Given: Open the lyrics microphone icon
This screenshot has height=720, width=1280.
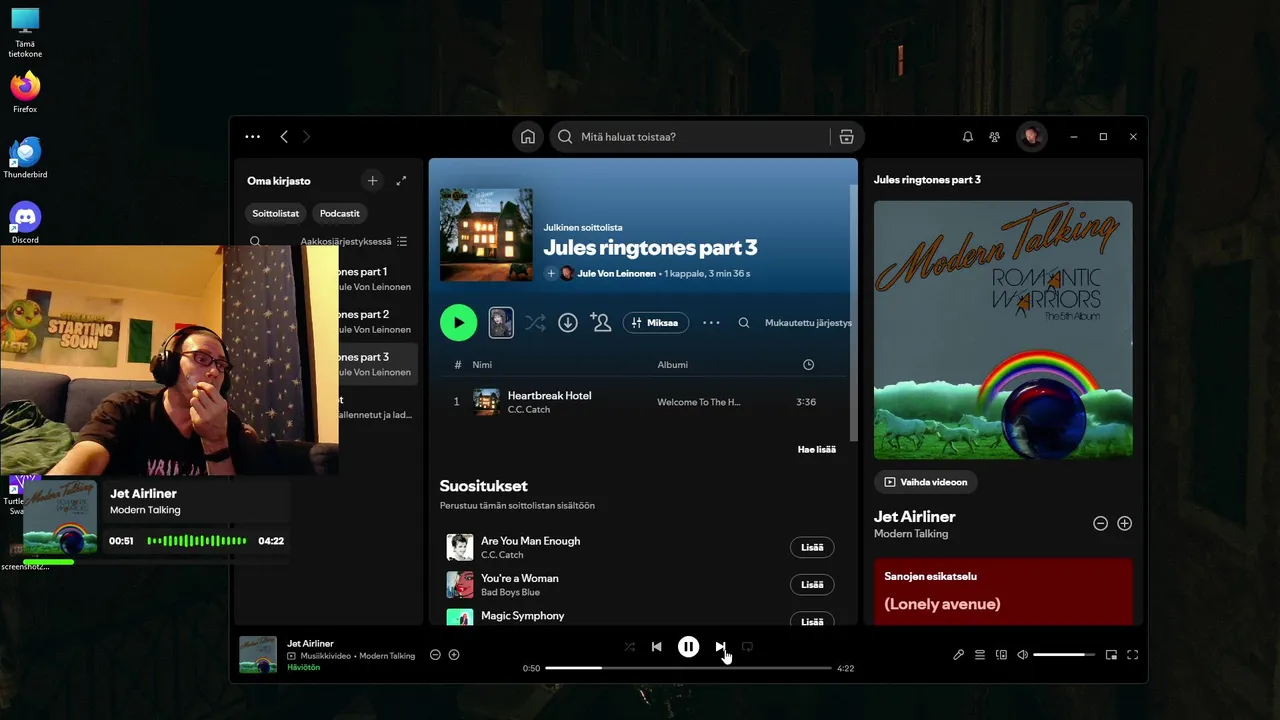Looking at the screenshot, I should pos(958,655).
